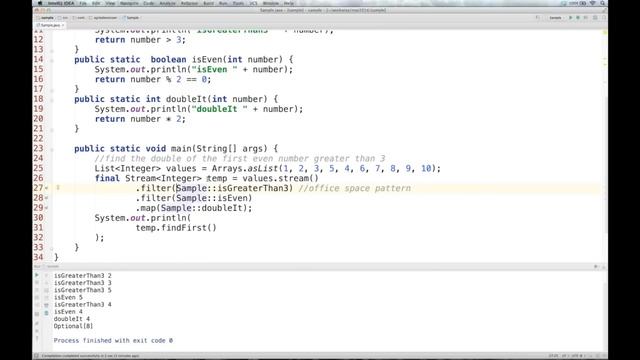Click the Spotlight search icon in menu bar
Viewport: 640px width, 360px height.
tap(602, 3)
